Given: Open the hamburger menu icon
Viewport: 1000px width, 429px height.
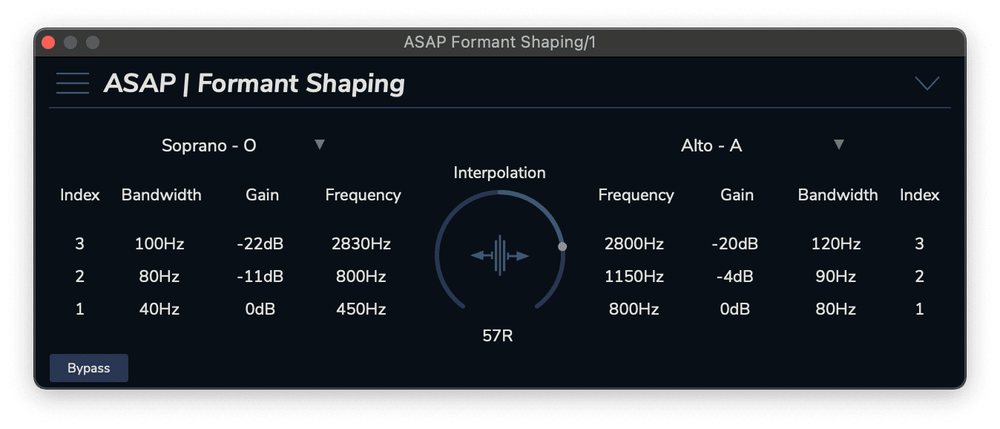Looking at the screenshot, I should (73, 83).
